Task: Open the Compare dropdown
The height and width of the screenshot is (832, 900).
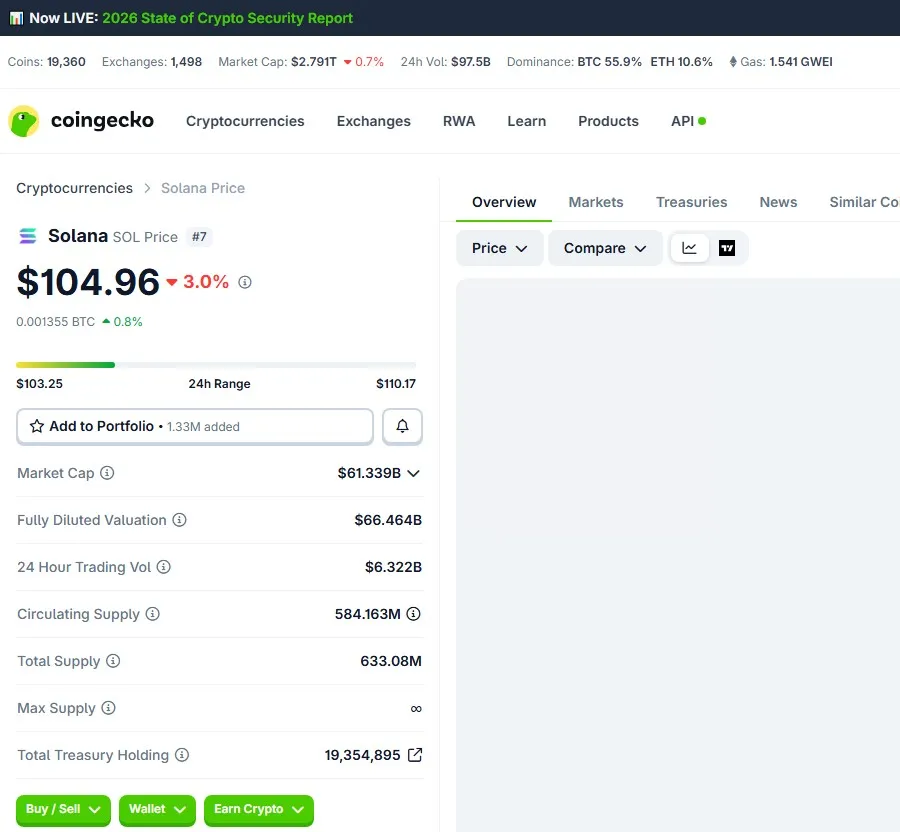Action: pos(605,248)
